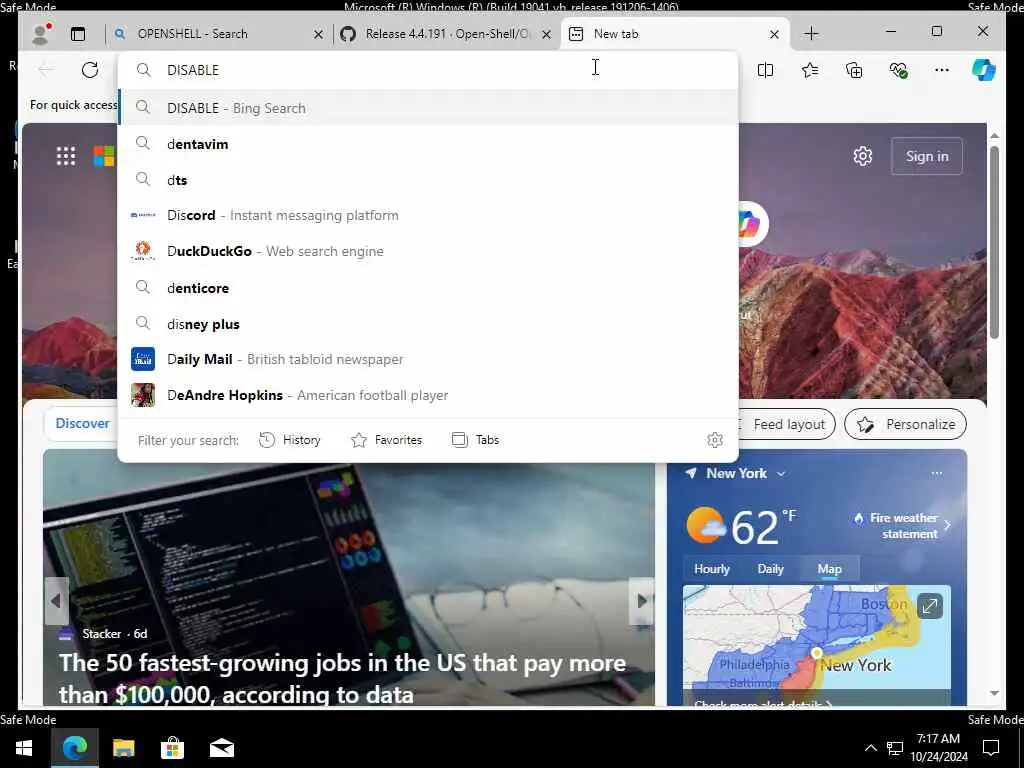Select the Daily weather tab

tap(771, 569)
